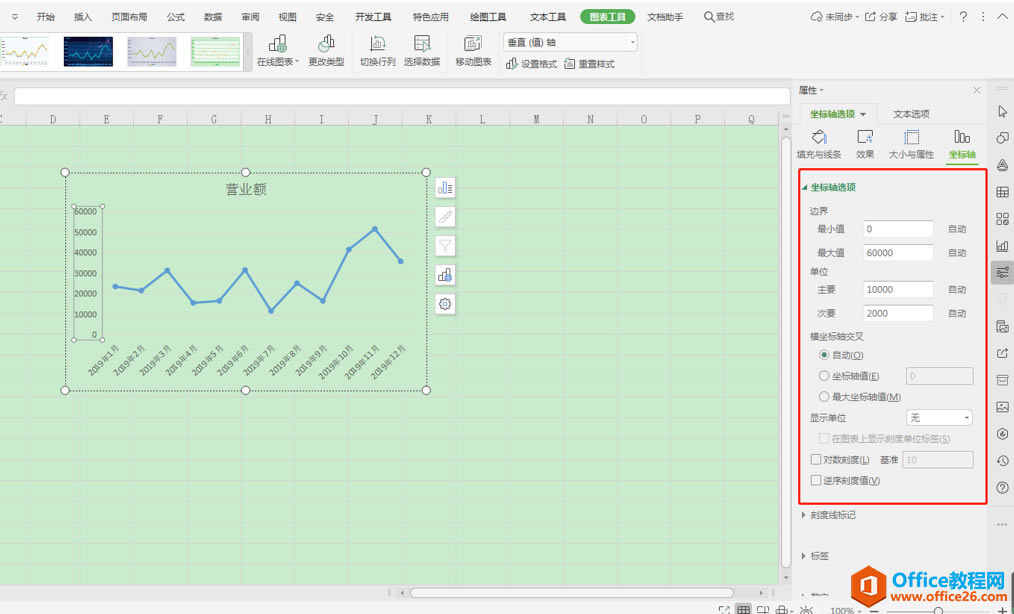Image resolution: width=1014 pixels, height=614 pixels.
Task: Enable the 对数刻度(L) checkbox
Action: click(816, 459)
